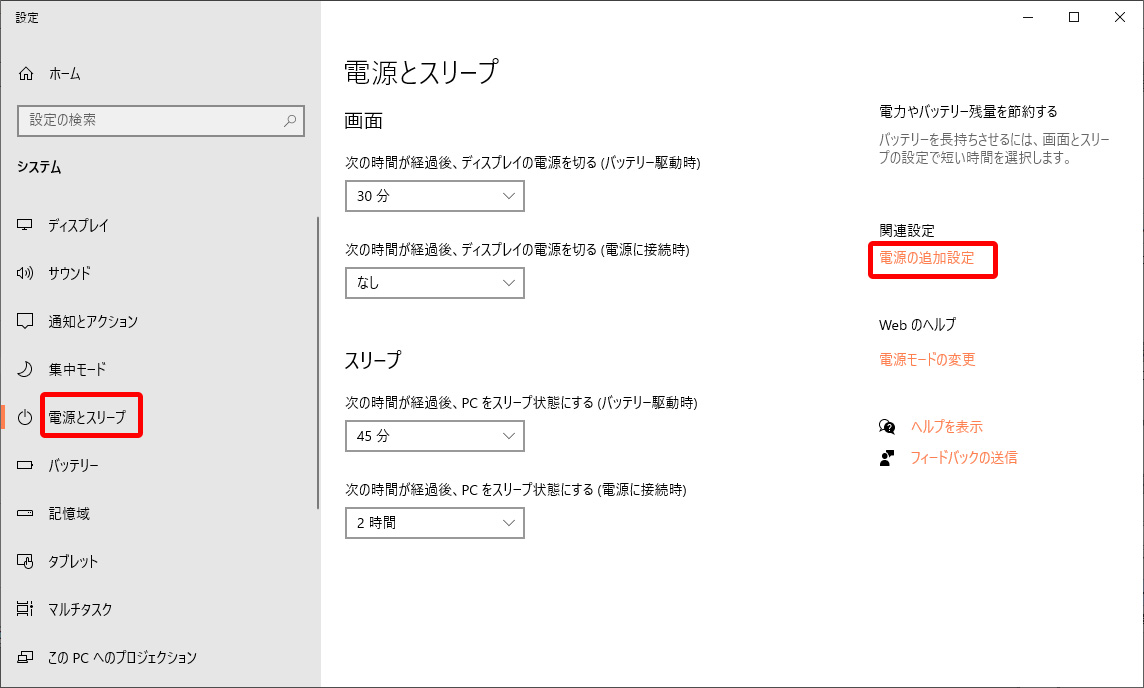Screen dimensions: 1144x688
Task: Expand the 45 分 sleep battery dropdown
Action: 434,436
